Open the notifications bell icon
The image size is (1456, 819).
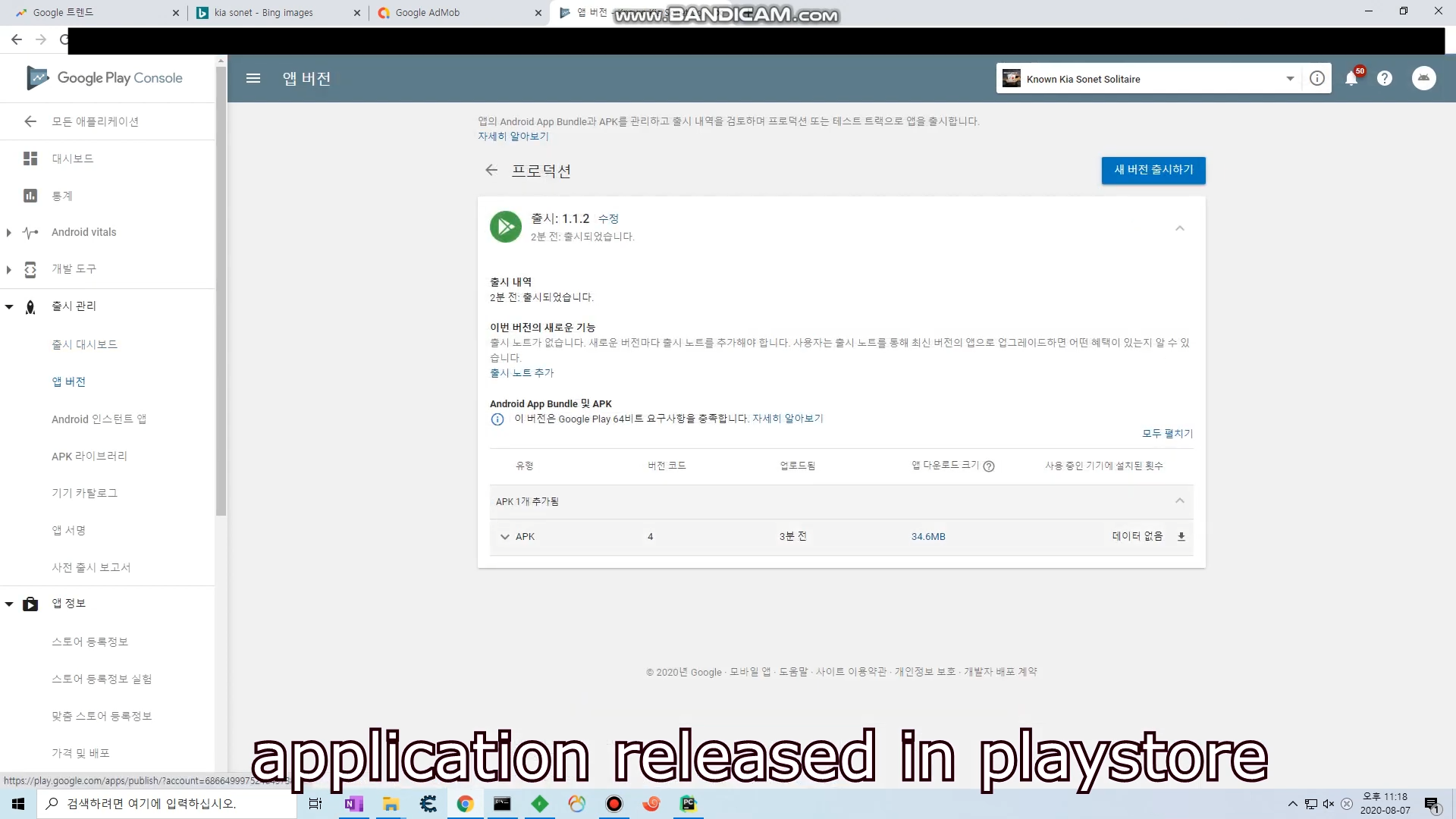[1351, 78]
